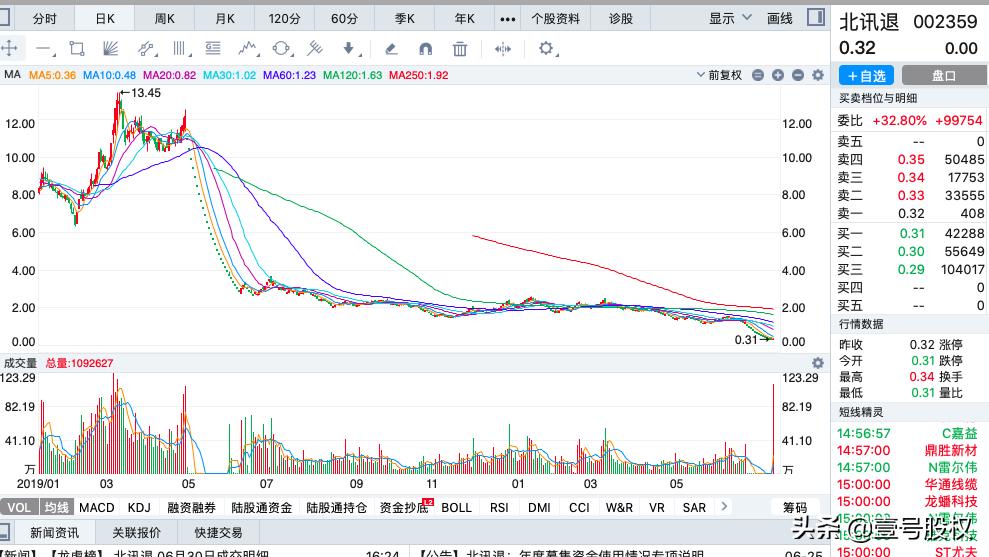Viewport: 989px width, 557px height.
Task: Select the CCI indicator
Action: 579,507
